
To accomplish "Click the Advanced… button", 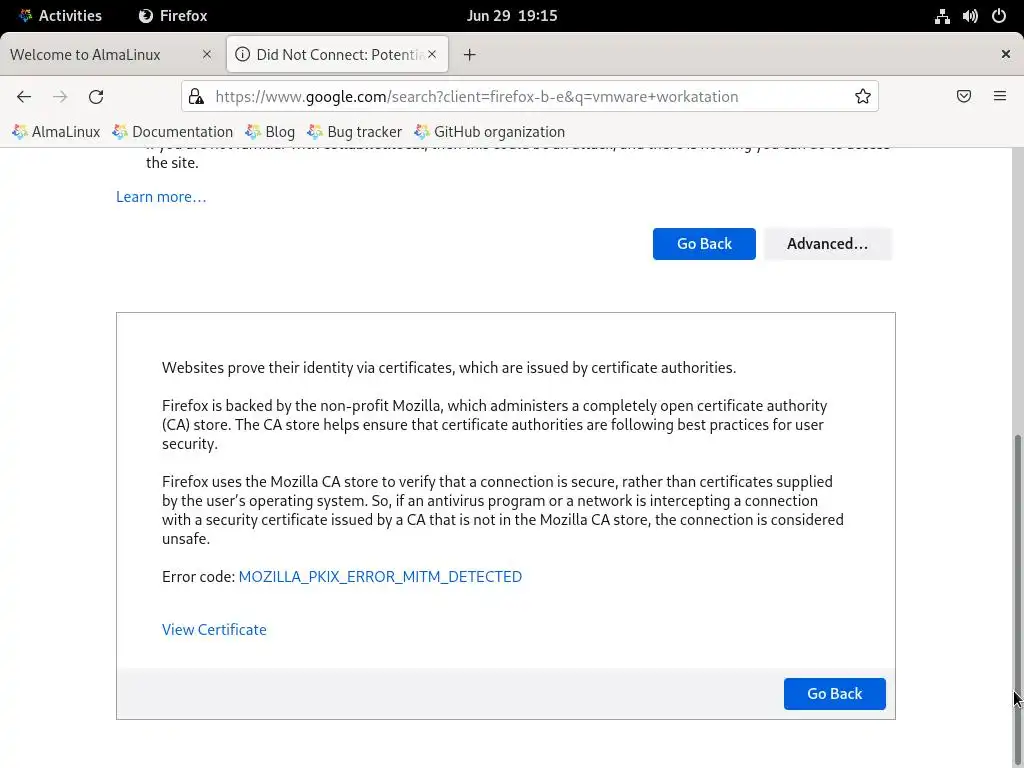I will 827,244.
